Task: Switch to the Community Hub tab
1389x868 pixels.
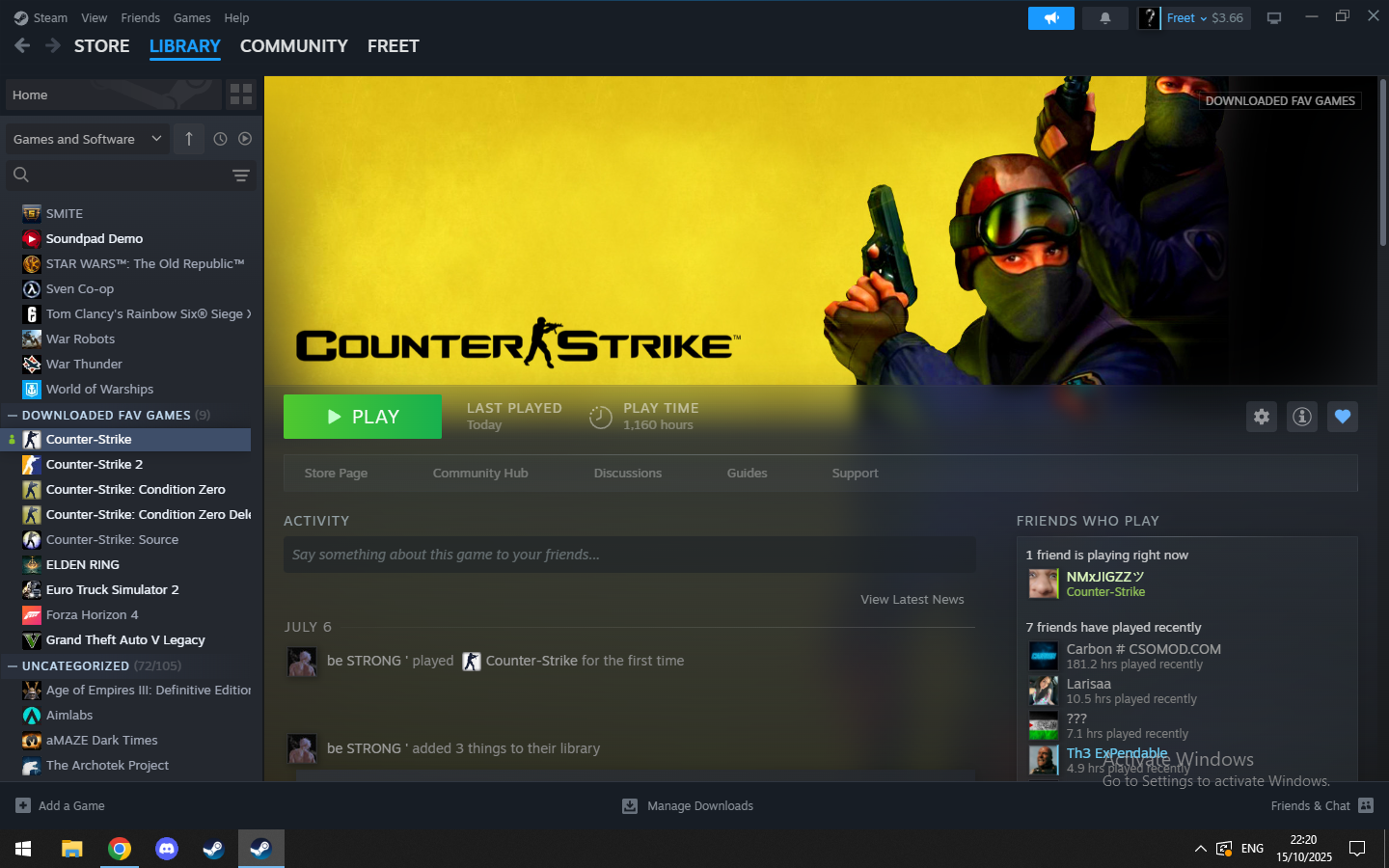Action: coord(479,474)
